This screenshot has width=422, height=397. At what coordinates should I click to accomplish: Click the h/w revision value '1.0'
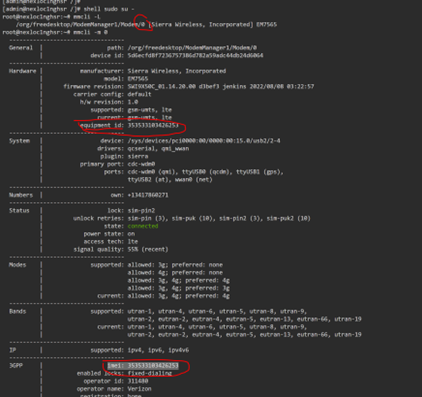pyautogui.click(x=133, y=102)
